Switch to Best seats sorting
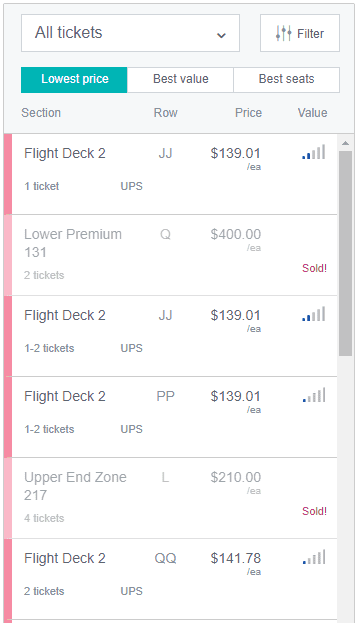 tap(287, 79)
